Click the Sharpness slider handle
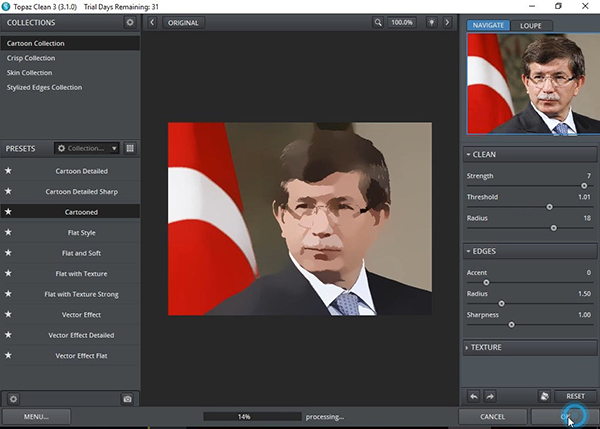The height and width of the screenshot is (429, 600). 511,325
